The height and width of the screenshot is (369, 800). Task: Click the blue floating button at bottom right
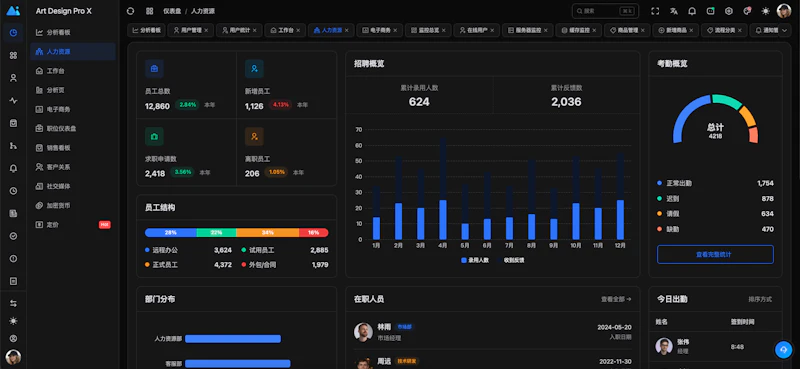pyautogui.click(x=783, y=350)
